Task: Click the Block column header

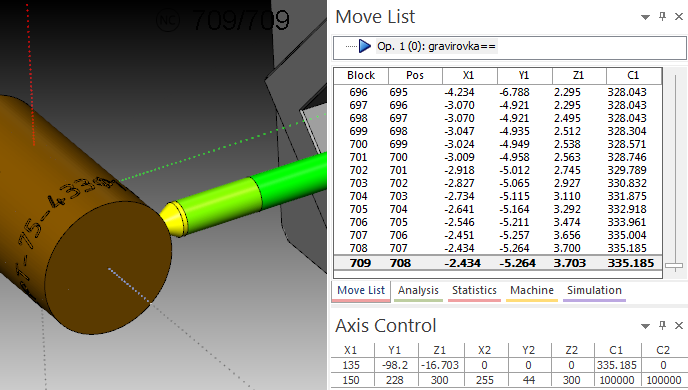Action: [x=361, y=75]
